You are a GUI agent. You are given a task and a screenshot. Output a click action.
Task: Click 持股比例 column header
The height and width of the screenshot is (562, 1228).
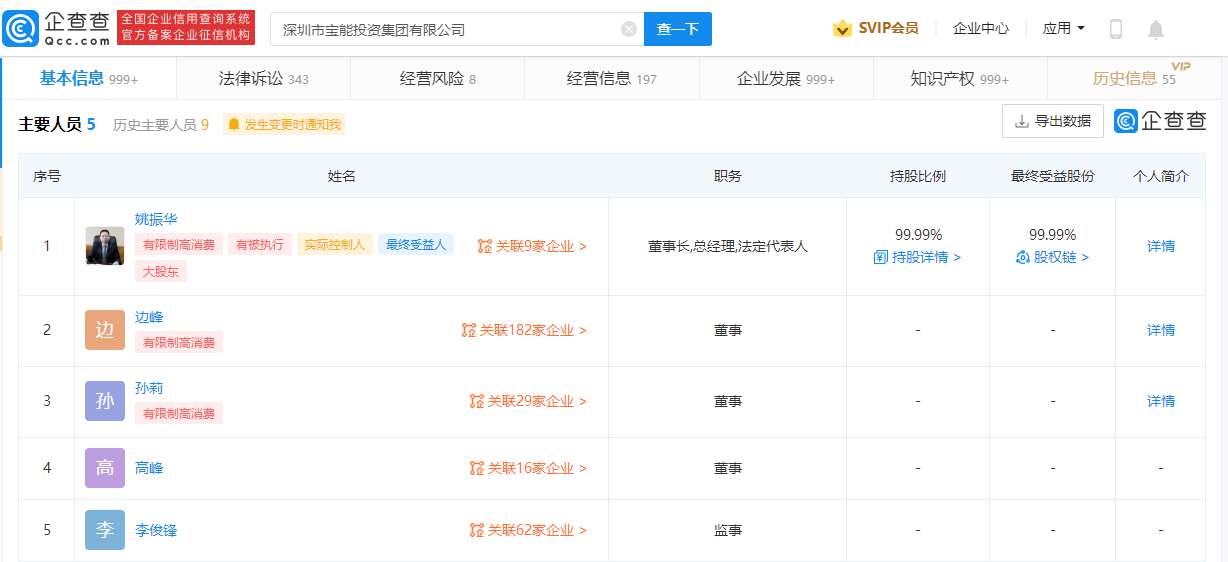[917, 176]
